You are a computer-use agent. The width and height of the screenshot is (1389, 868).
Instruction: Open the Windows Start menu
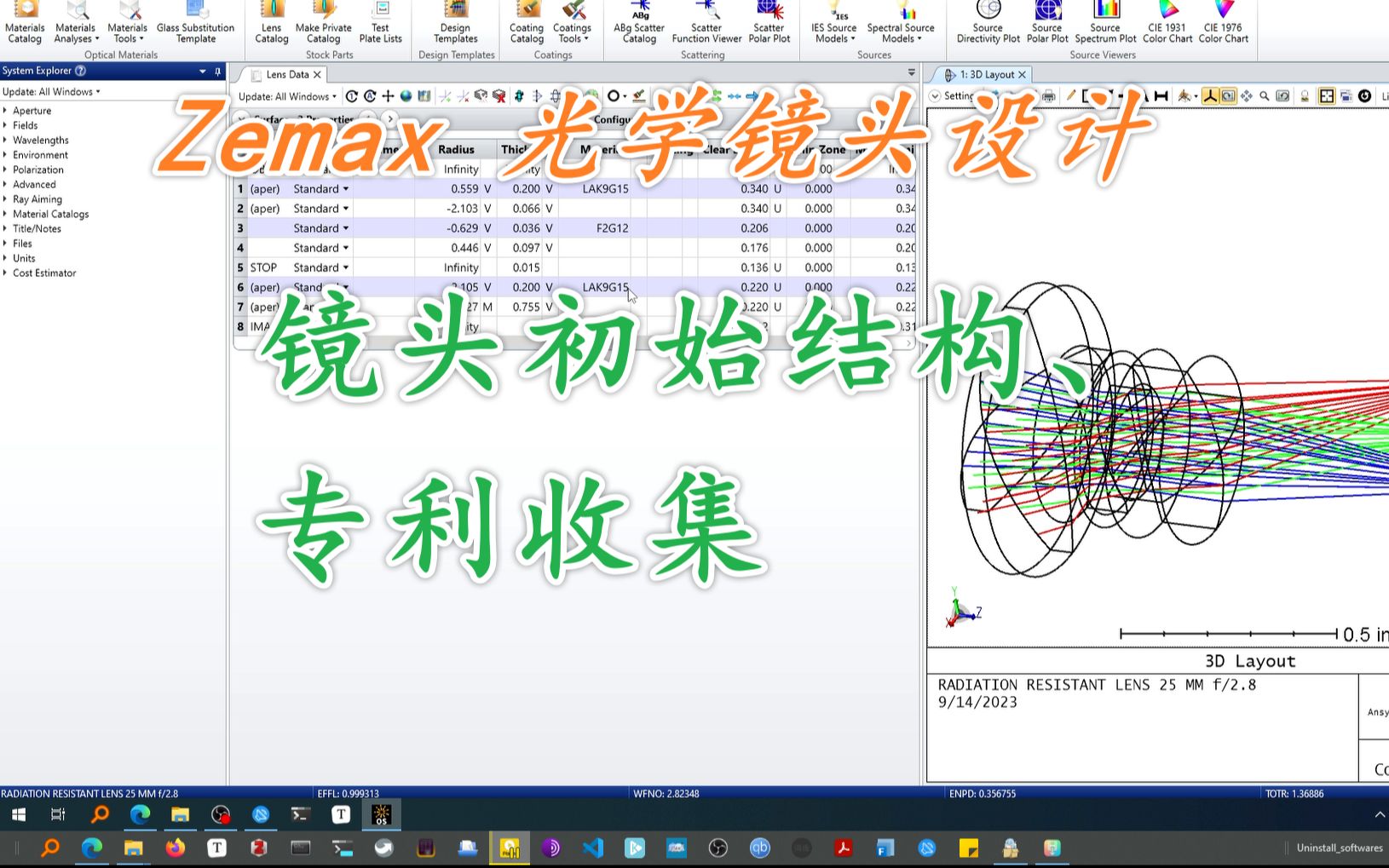pos(18,814)
